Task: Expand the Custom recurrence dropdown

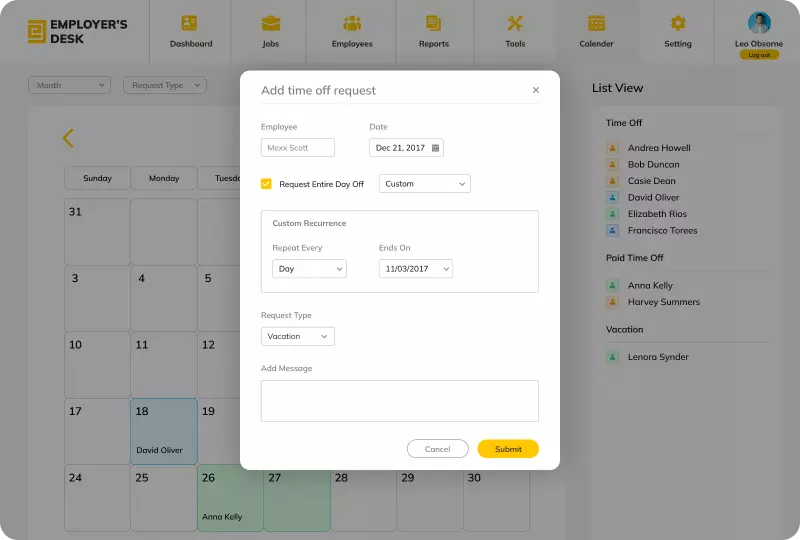Action: [425, 184]
